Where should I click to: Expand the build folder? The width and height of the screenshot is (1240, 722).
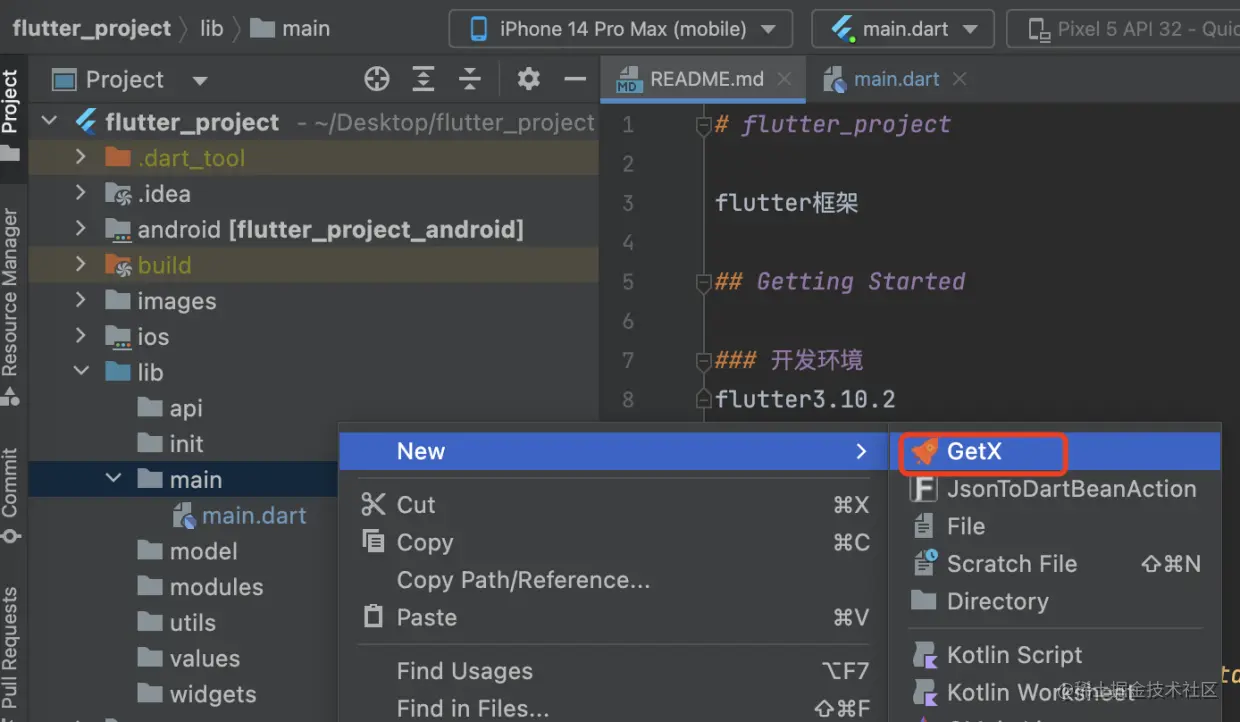[81, 265]
